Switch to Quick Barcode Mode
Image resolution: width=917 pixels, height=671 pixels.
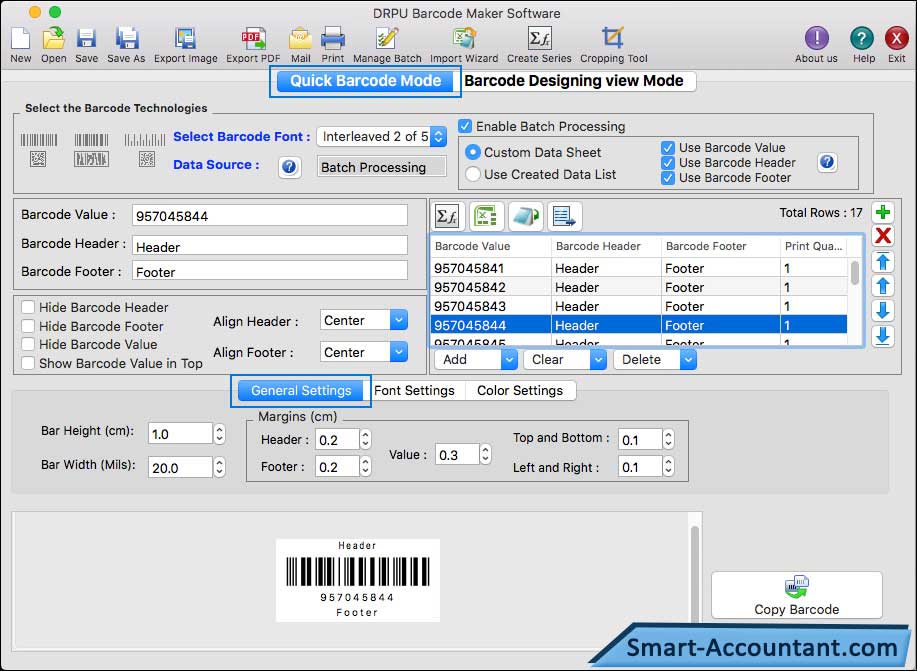pos(366,81)
